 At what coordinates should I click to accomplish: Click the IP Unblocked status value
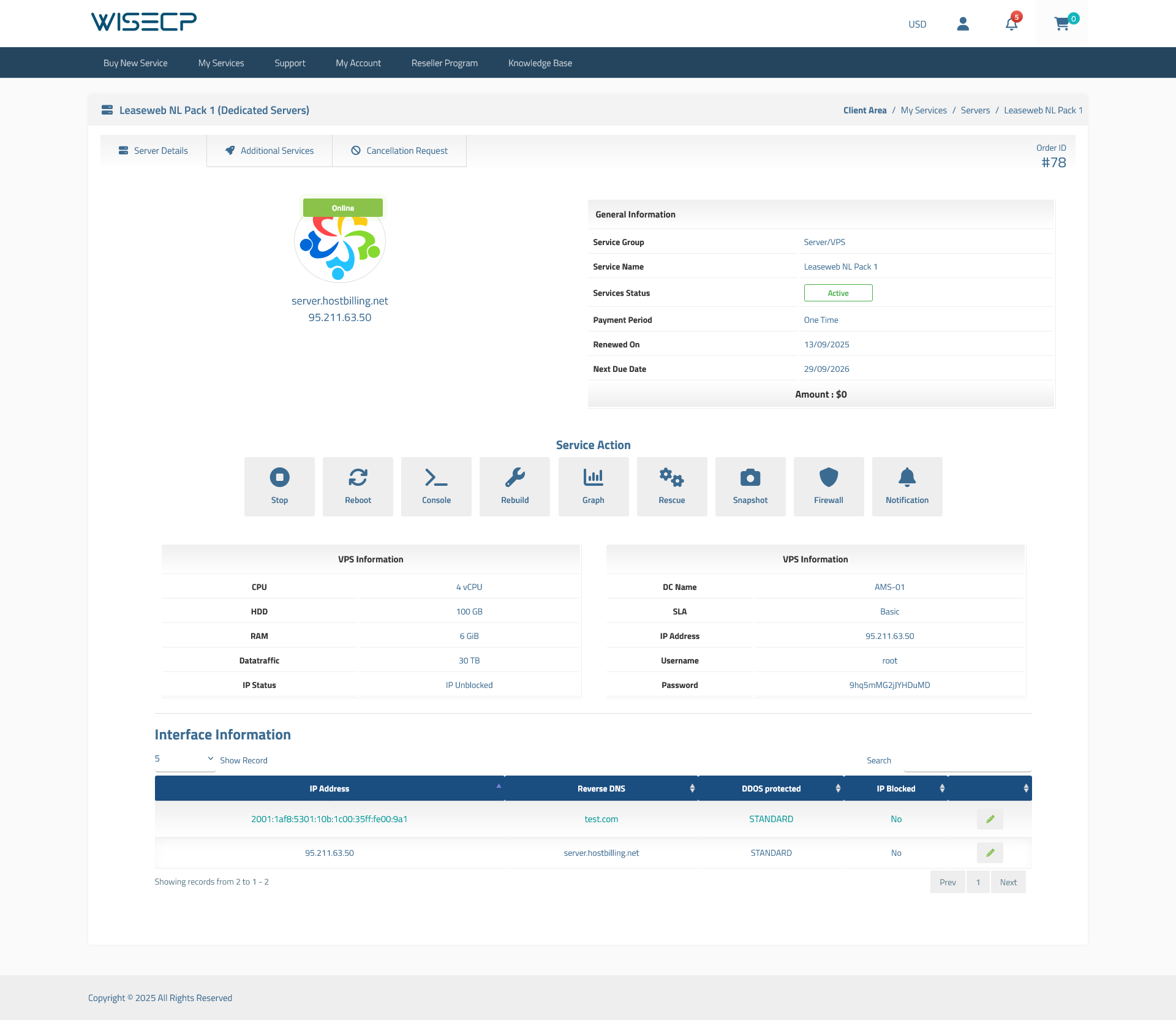point(469,685)
